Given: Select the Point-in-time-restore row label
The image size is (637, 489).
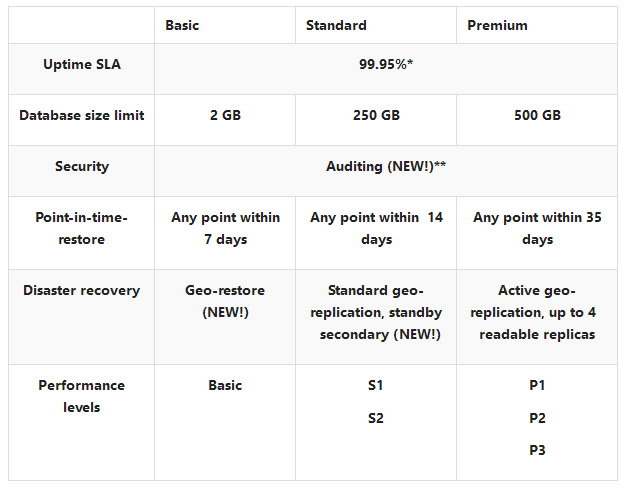Looking at the screenshot, I should coord(82,228).
